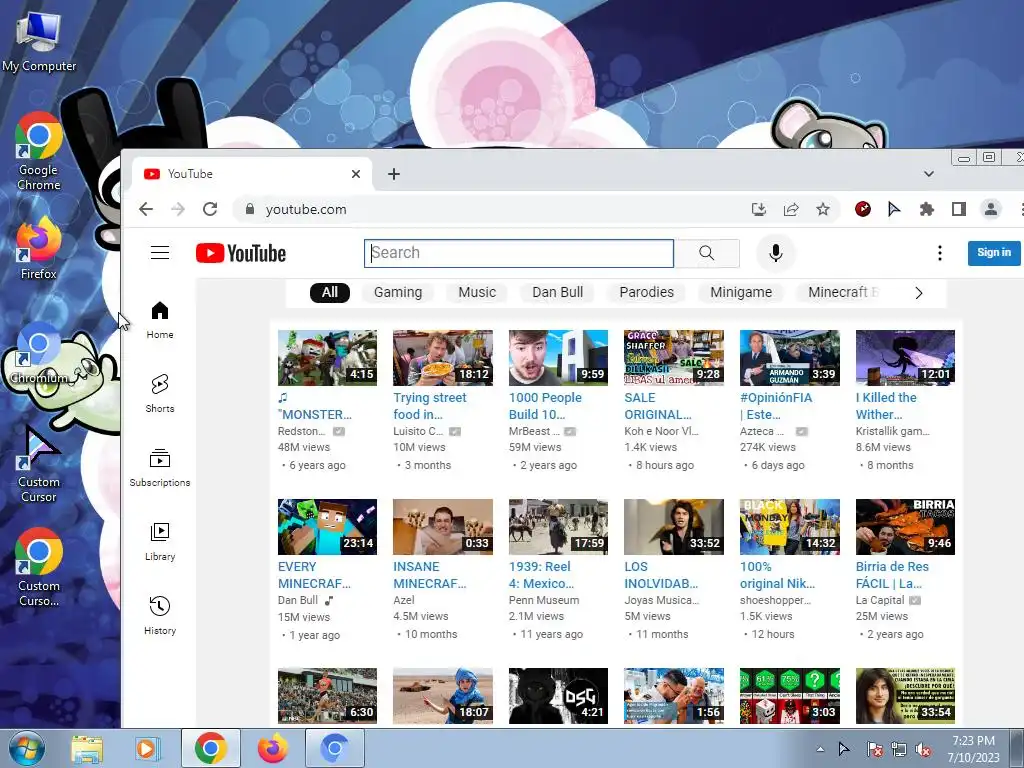Open the "Trying street food in..." video title
The width and height of the screenshot is (1024, 768).
430,406
